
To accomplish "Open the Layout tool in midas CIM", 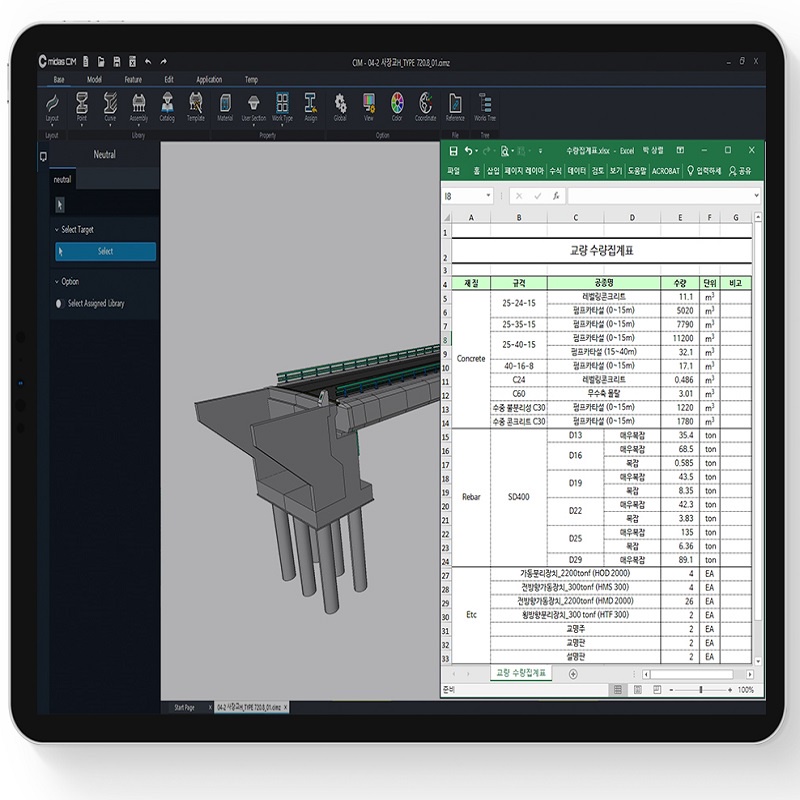I will point(52,108).
